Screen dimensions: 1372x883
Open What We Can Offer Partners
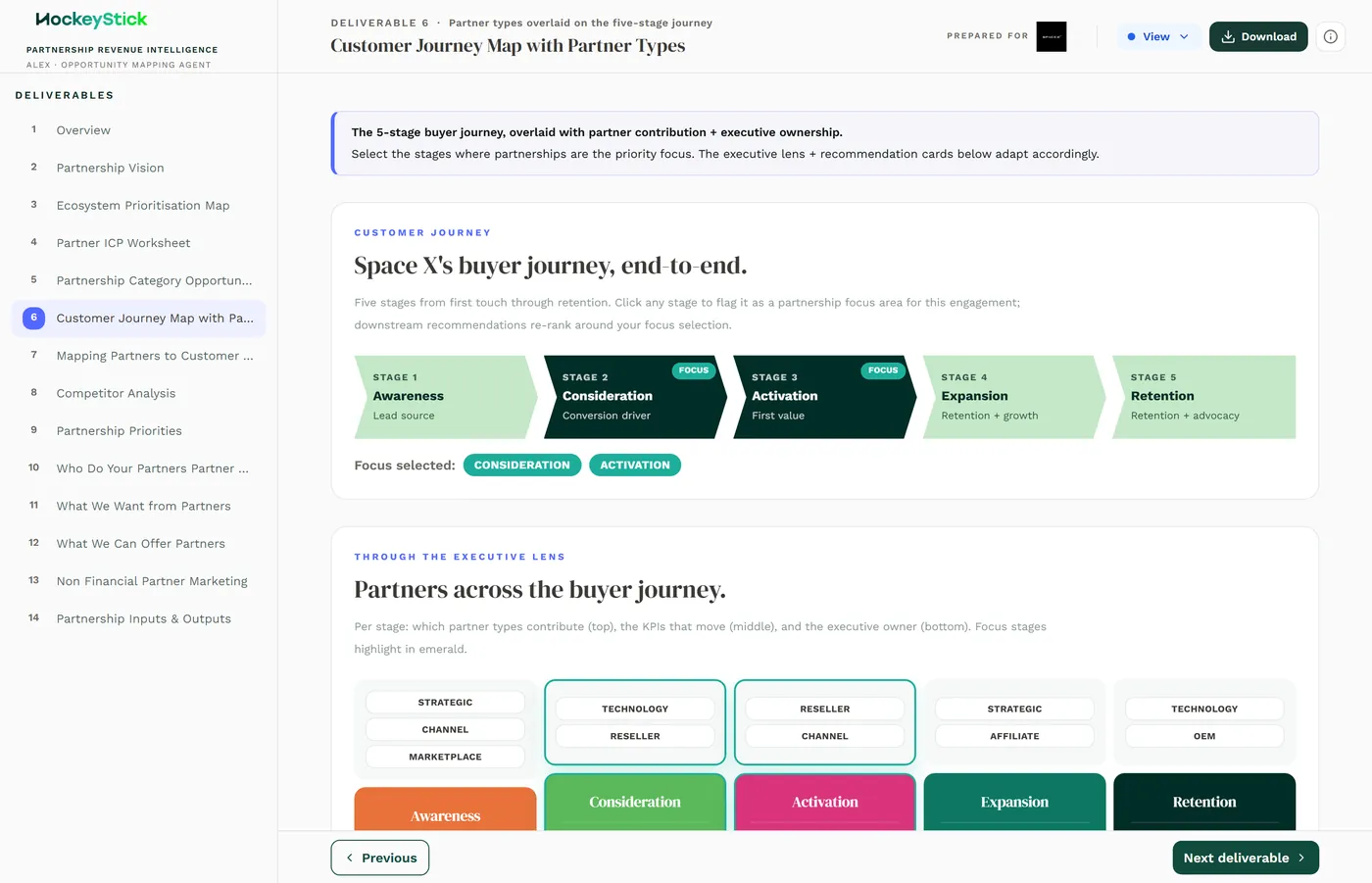pos(138,544)
